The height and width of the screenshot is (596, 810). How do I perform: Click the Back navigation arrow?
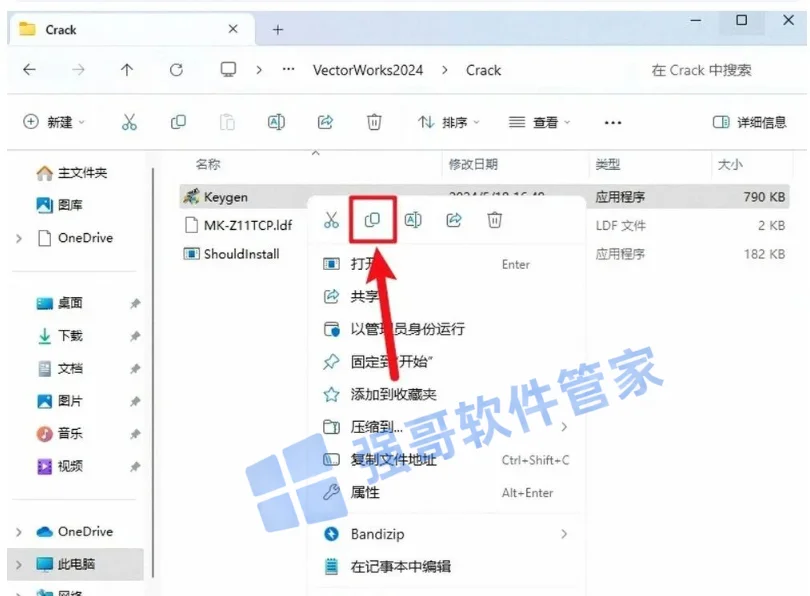[x=29, y=69]
